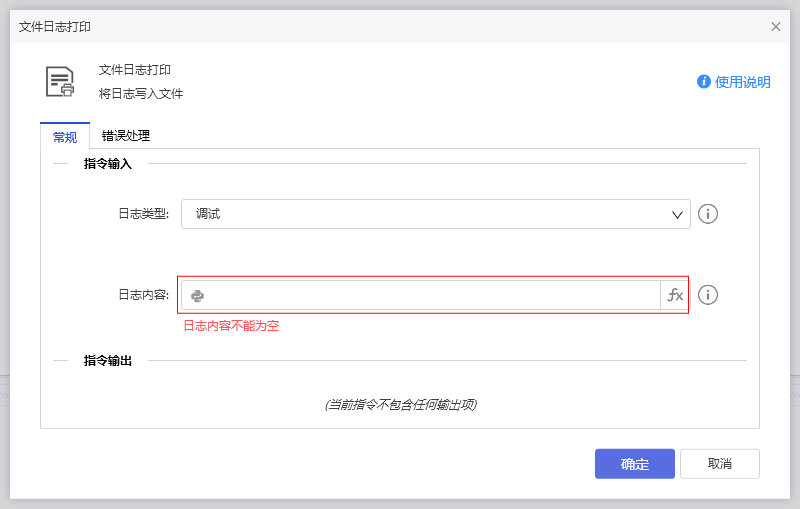Click the 将日志写入文件 description text
The image size is (800, 509).
pos(141,94)
